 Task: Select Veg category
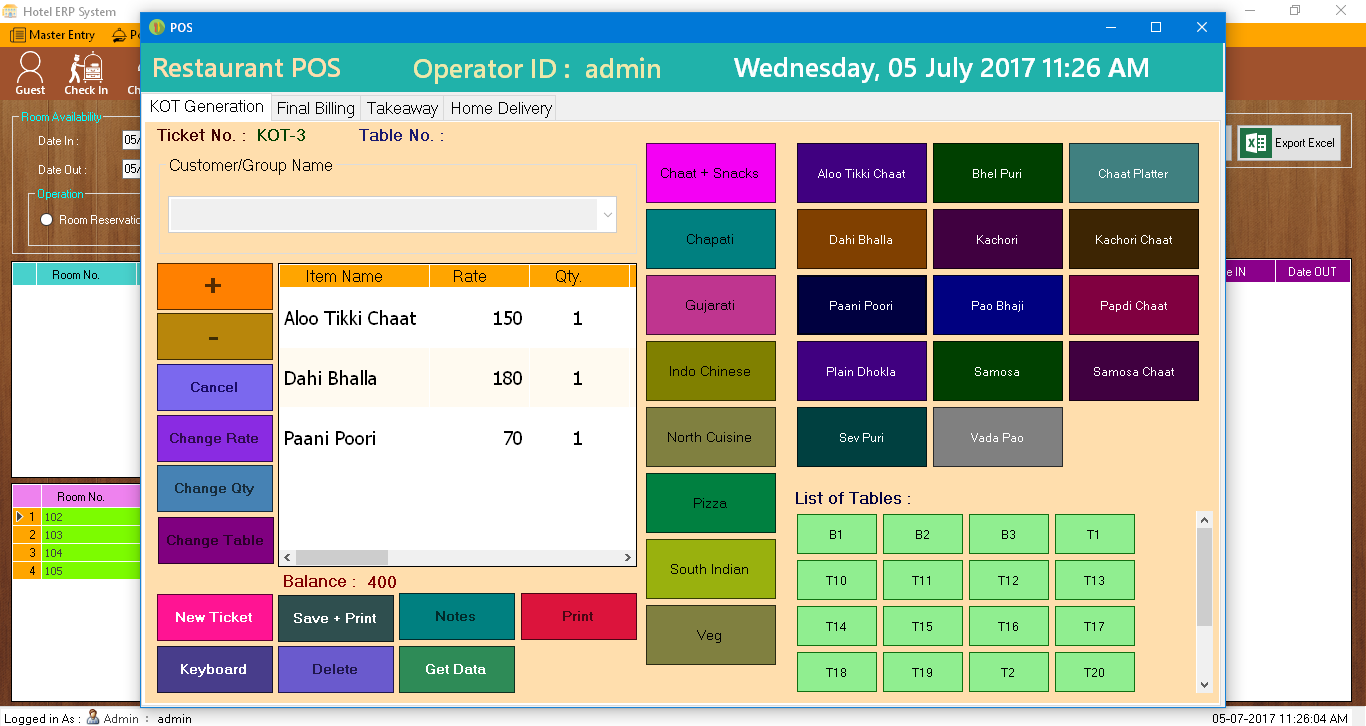[x=711, y=635]
